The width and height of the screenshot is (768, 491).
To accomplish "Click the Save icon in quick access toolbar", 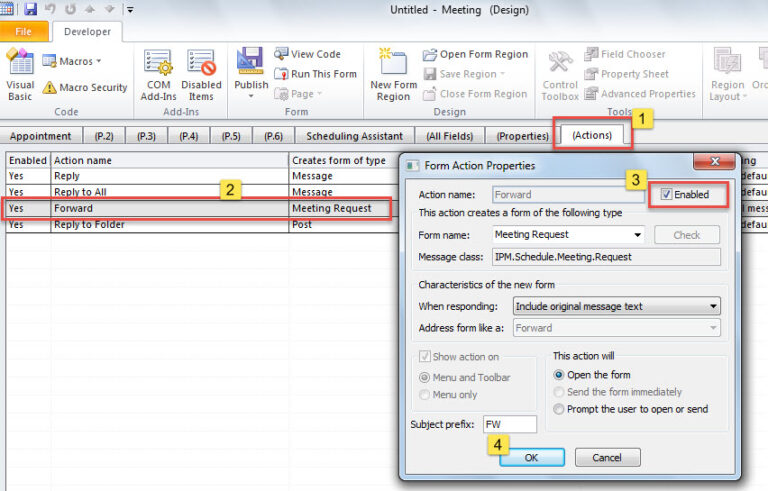I will tap(30, 9).
